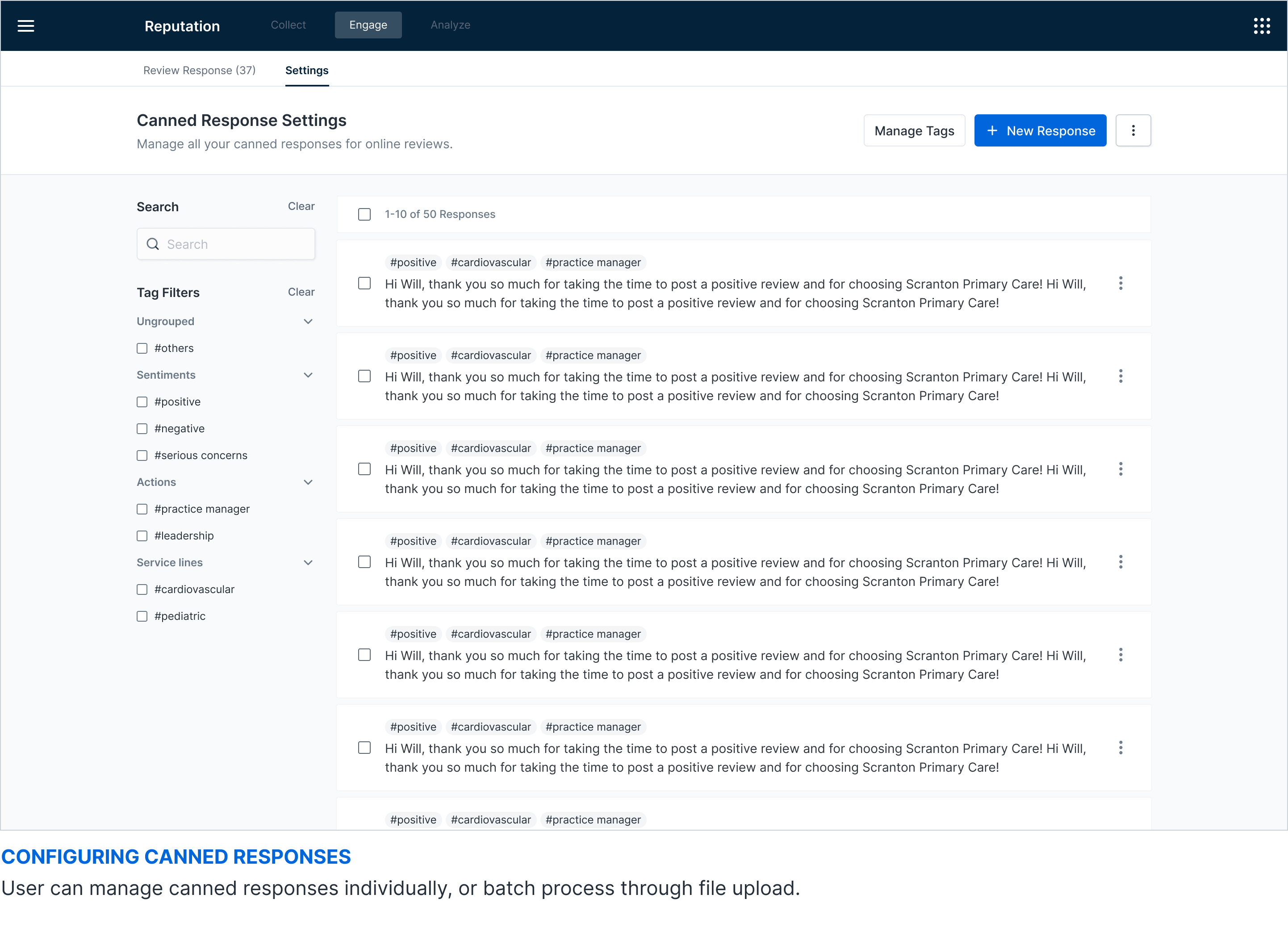
Task: Click Clear next to Tag Filters
Action: 301,292
